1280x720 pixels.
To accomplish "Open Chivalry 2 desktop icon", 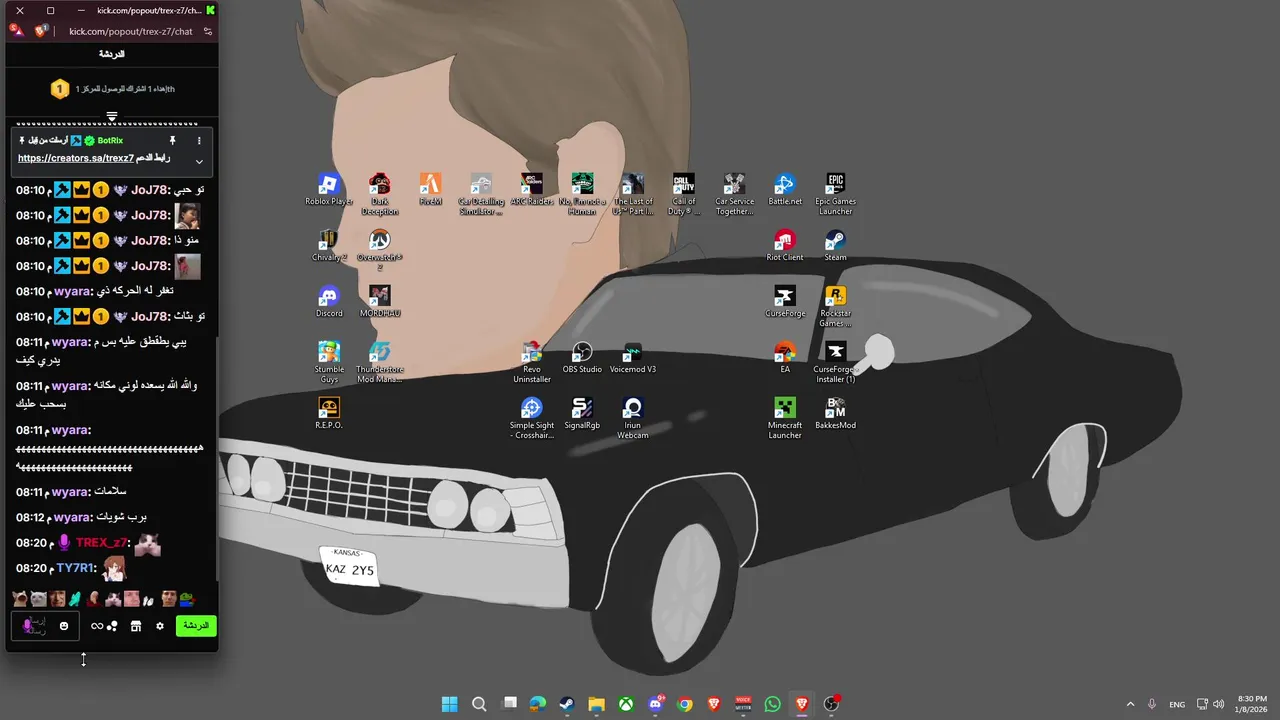I will (329, 246).
